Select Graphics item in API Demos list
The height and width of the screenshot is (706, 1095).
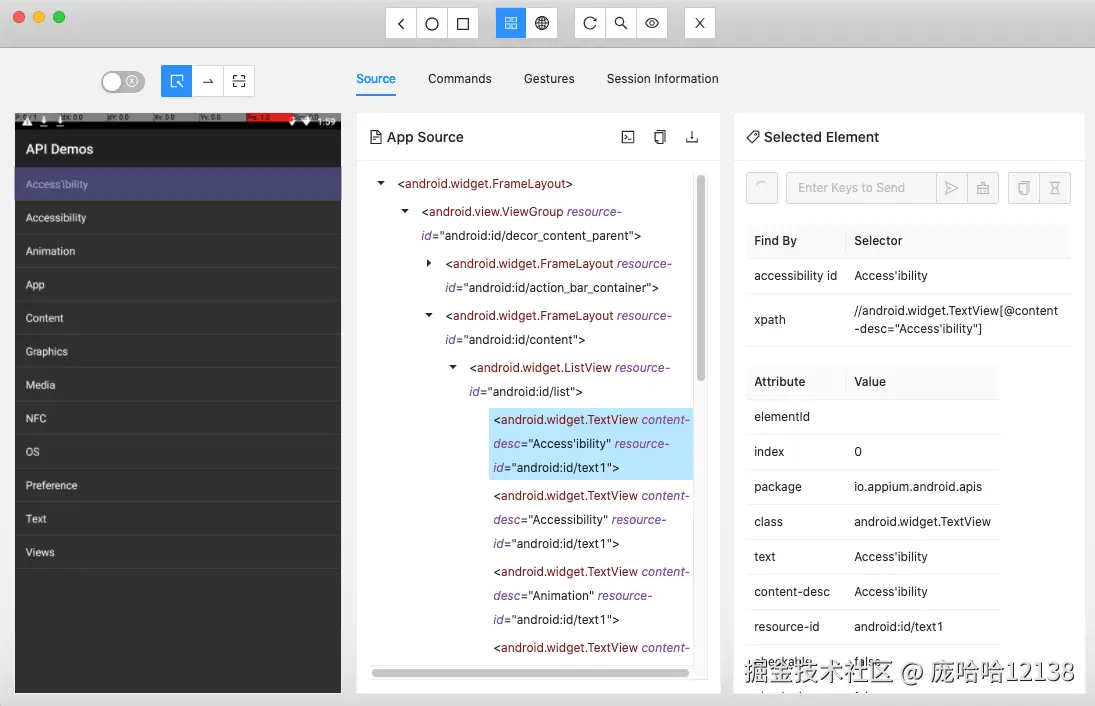coord(178,352)
